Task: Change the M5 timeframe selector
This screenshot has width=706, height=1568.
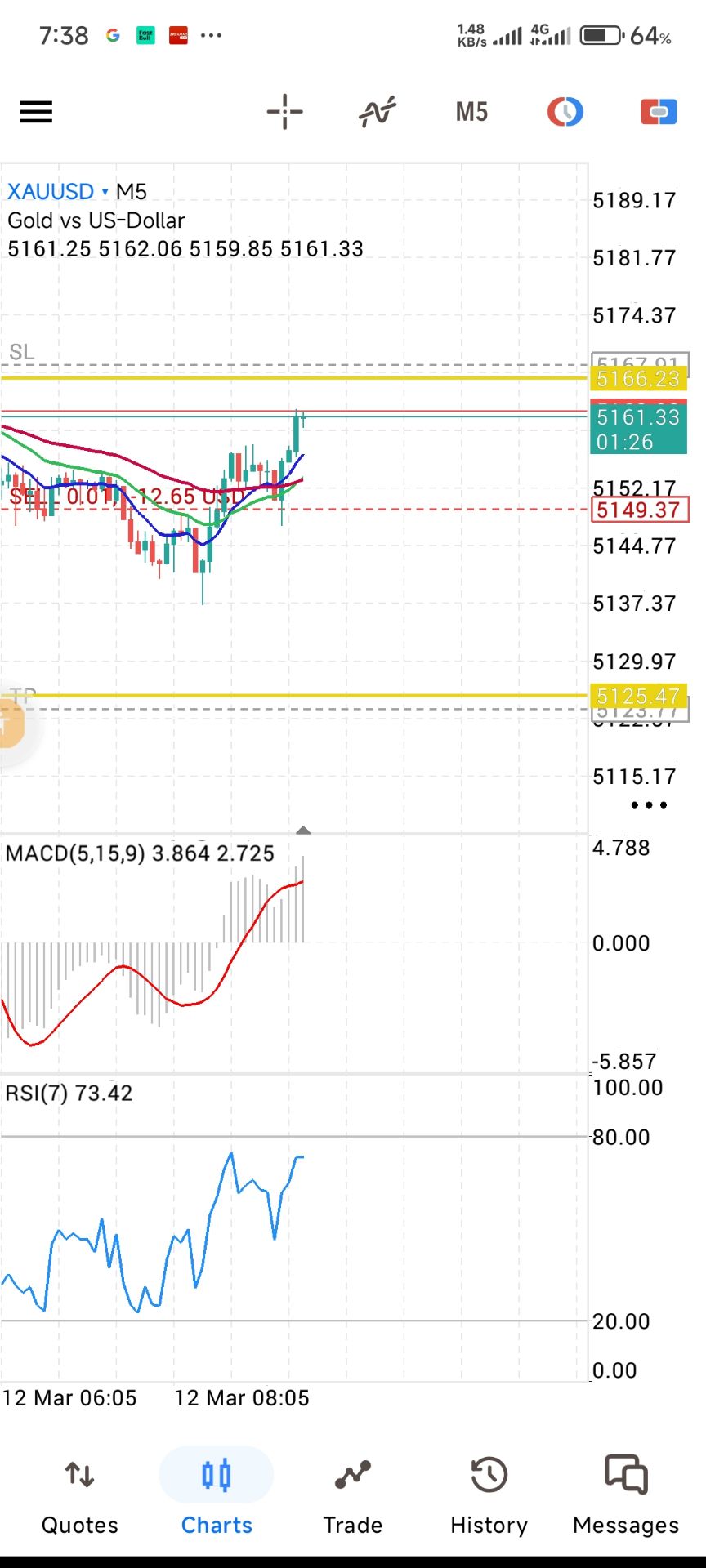Action: (x=471, y=112)
